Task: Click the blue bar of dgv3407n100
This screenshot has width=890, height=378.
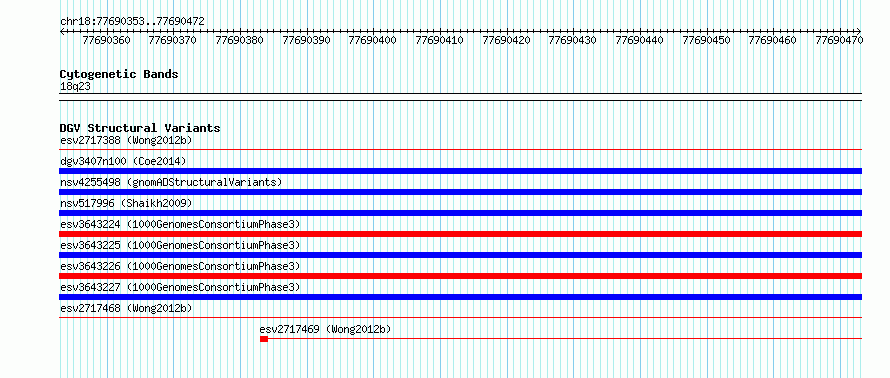Action: (x=461, y=171)
